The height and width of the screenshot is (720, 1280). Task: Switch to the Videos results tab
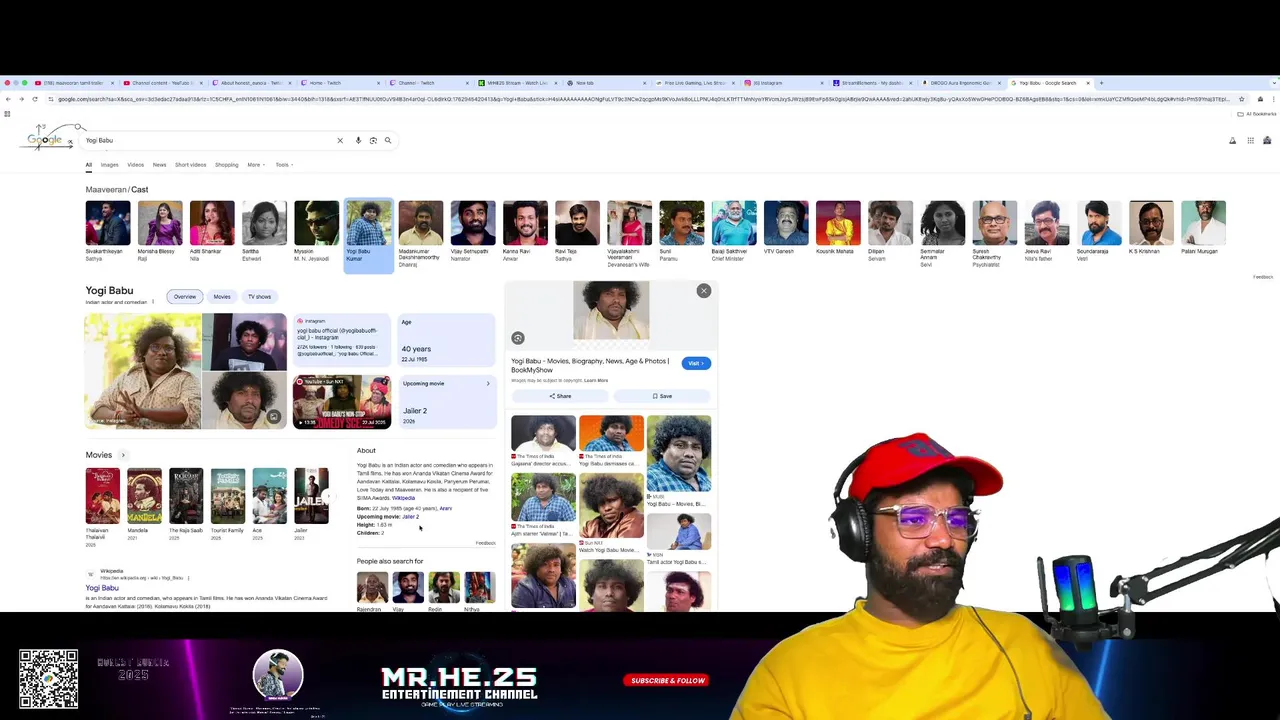[135, 165]
